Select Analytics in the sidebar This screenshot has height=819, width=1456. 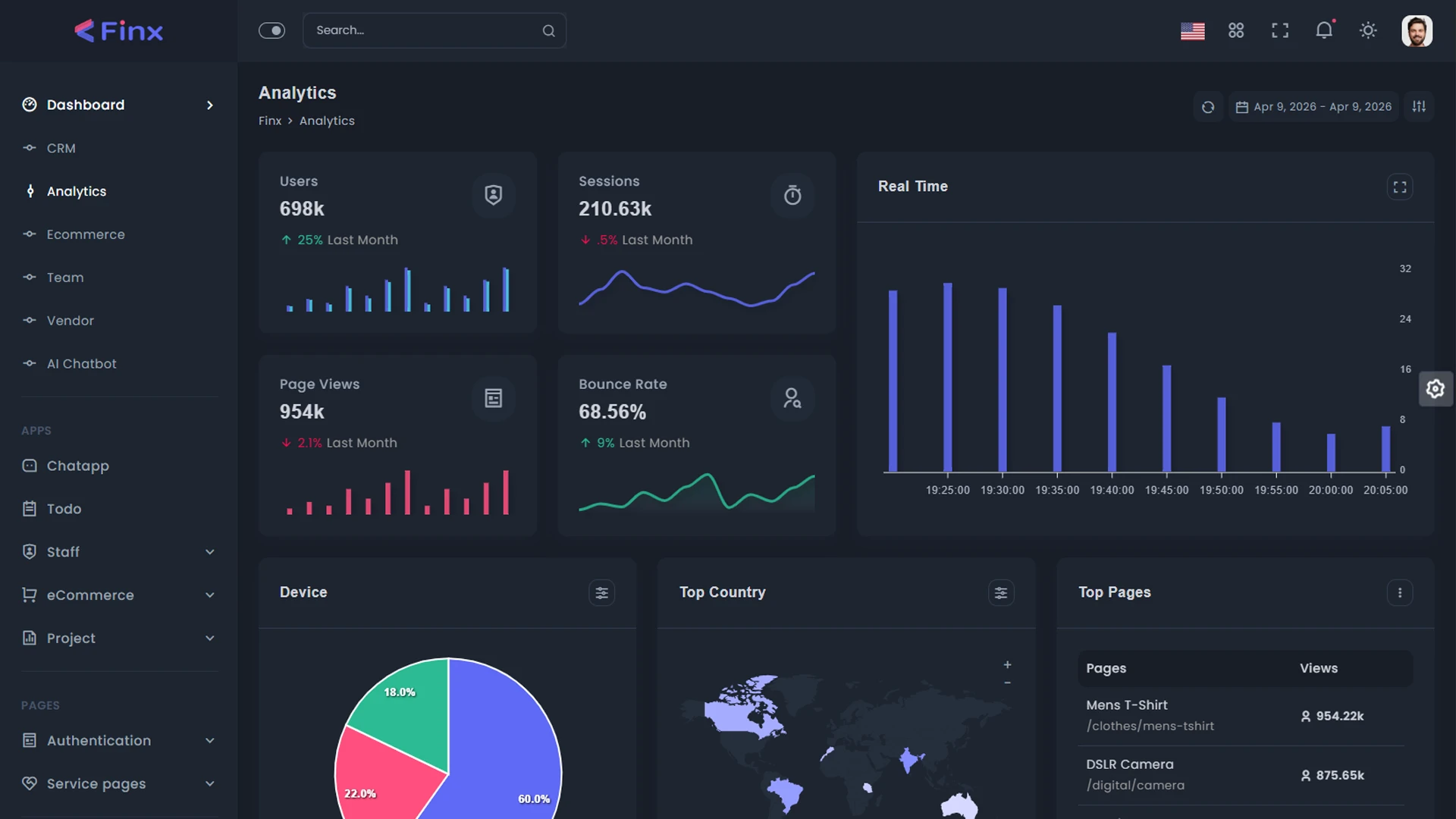76,191
